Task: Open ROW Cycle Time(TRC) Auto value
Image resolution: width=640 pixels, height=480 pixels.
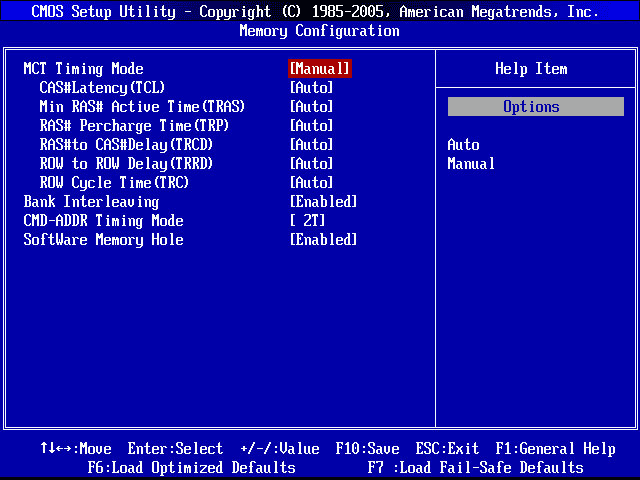Action: [x=311, y=182]
